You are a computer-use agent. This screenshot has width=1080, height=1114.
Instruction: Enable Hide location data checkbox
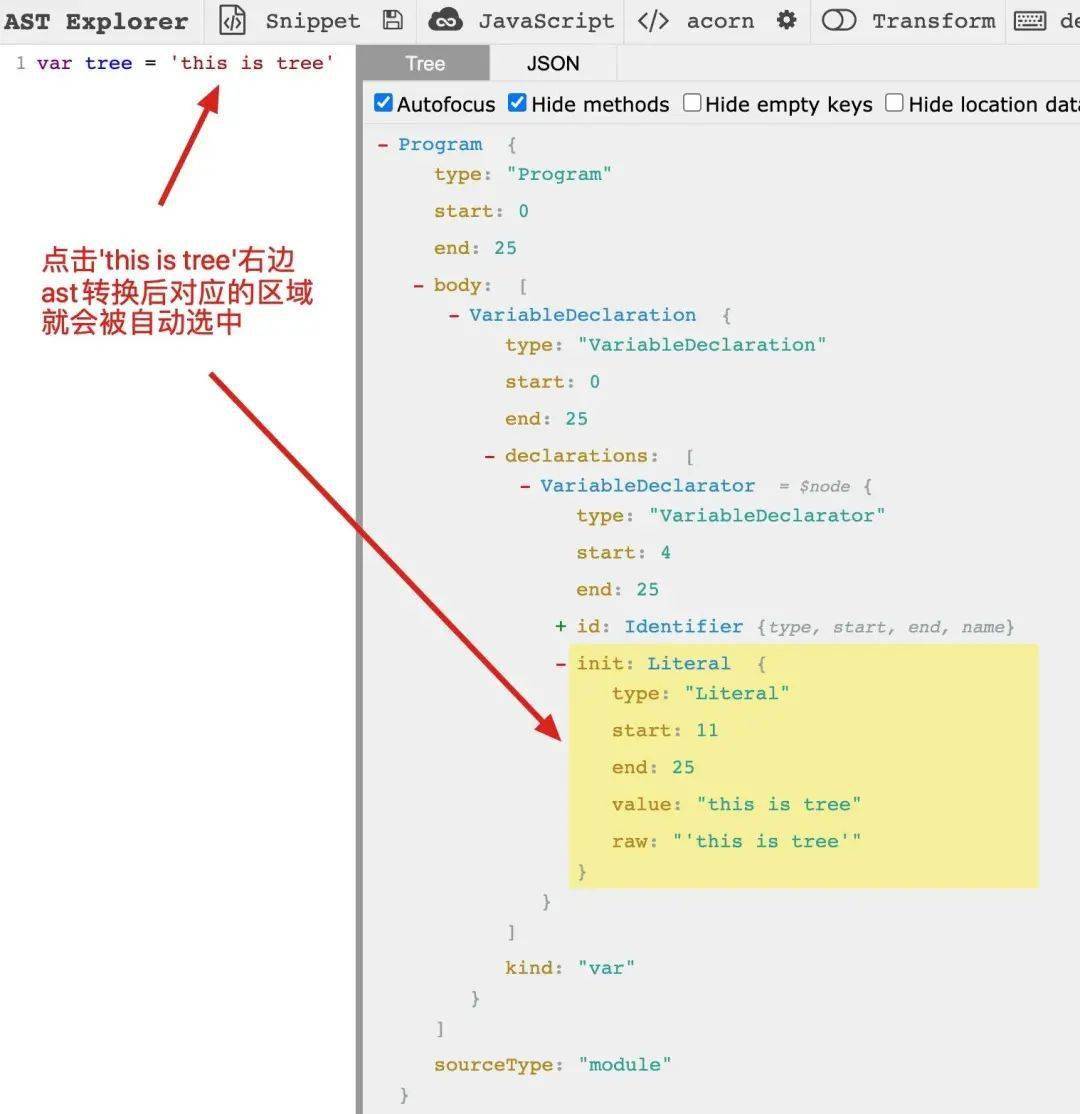(895, 103)
